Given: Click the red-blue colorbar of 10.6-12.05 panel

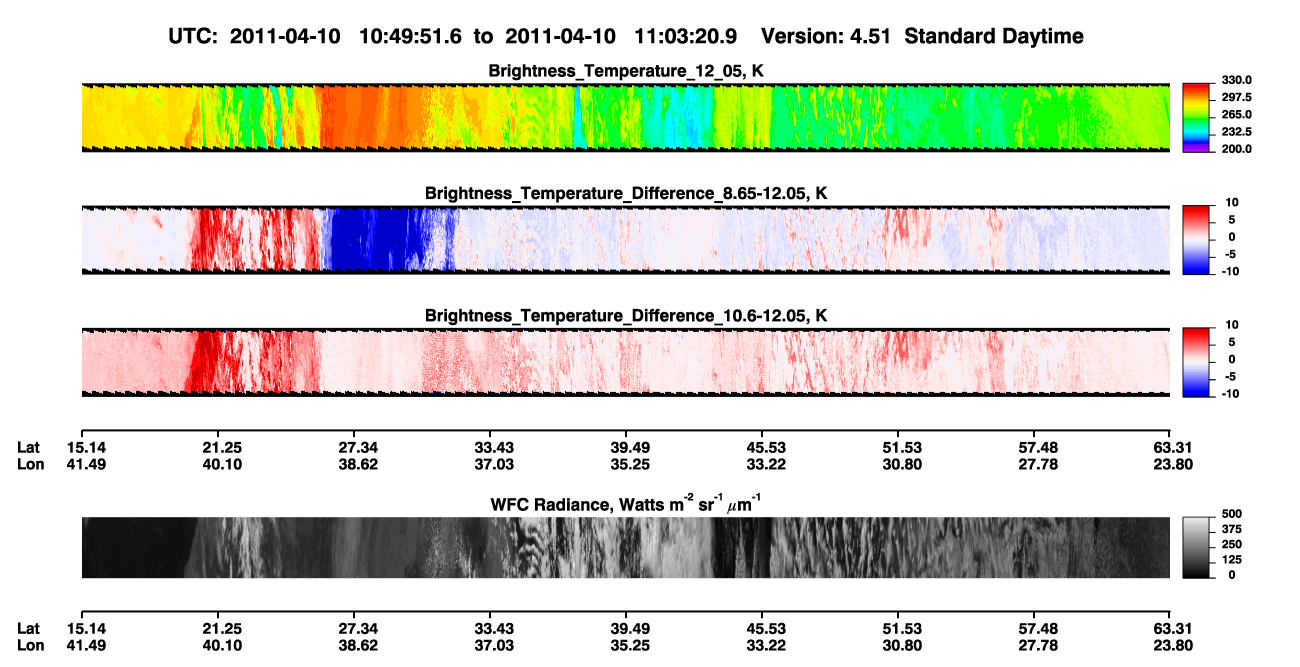Looking at the screenshot, I should pos(1197,362).
